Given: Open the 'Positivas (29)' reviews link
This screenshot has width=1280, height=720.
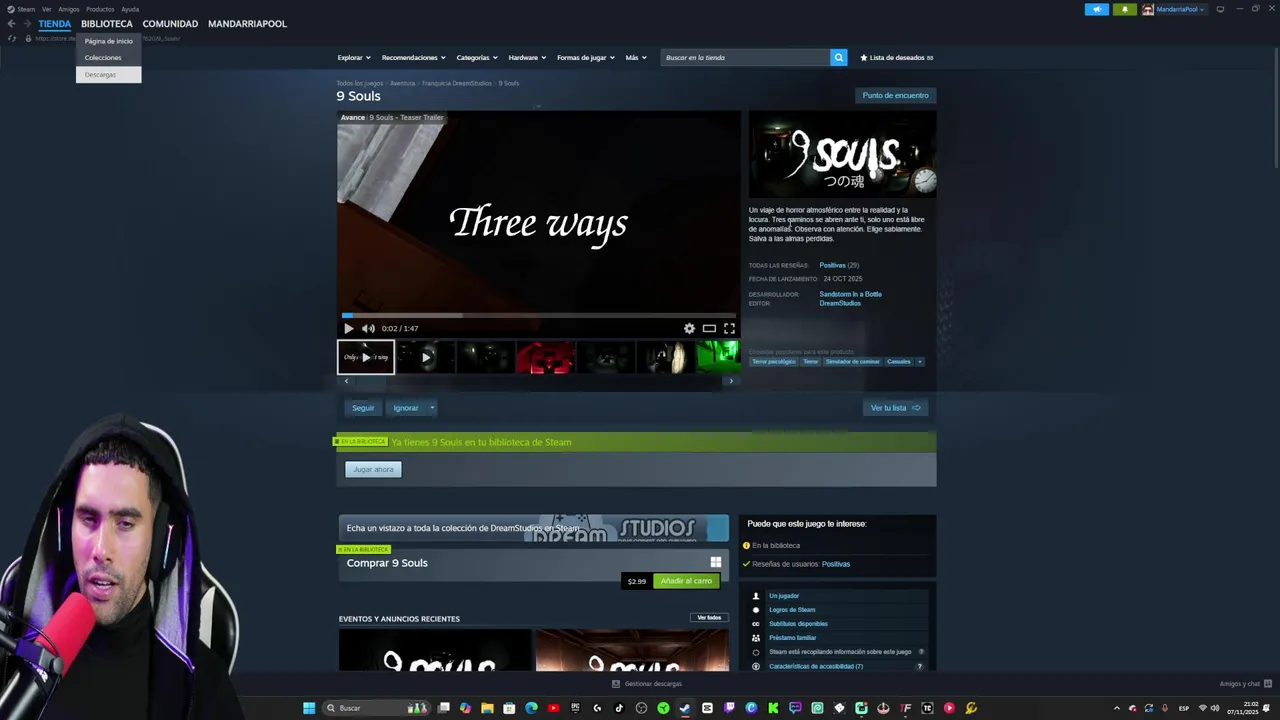Looking at the screenshot, I should 839,265.
